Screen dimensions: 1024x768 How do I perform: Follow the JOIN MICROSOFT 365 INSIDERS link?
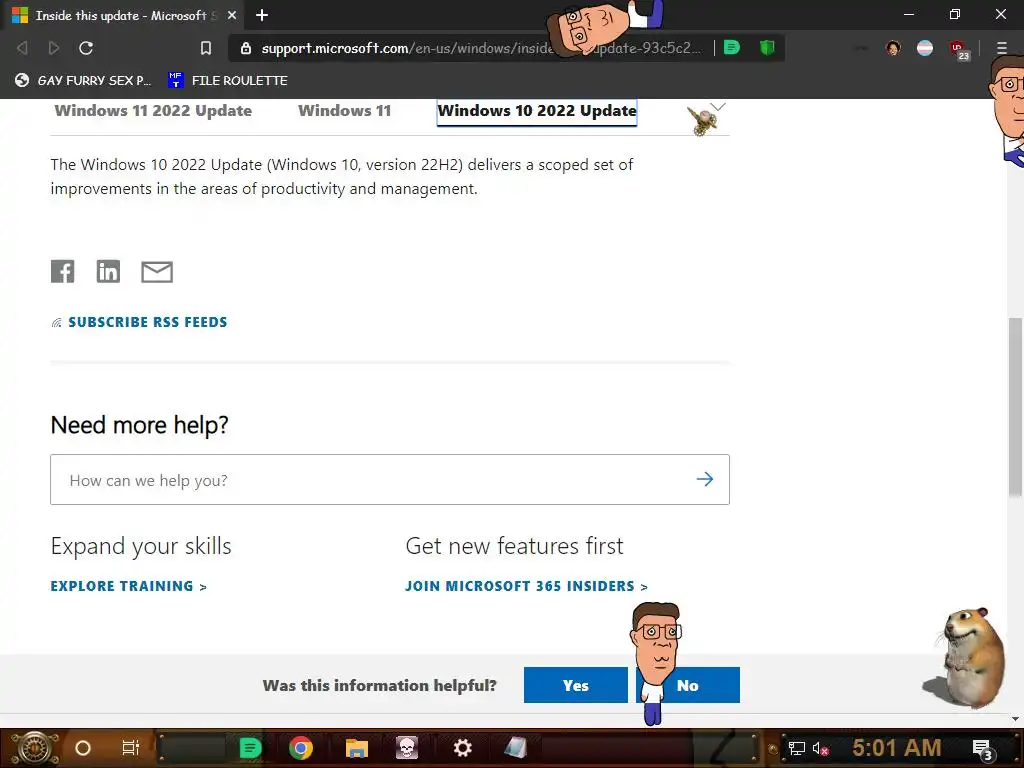coord(526,586)
